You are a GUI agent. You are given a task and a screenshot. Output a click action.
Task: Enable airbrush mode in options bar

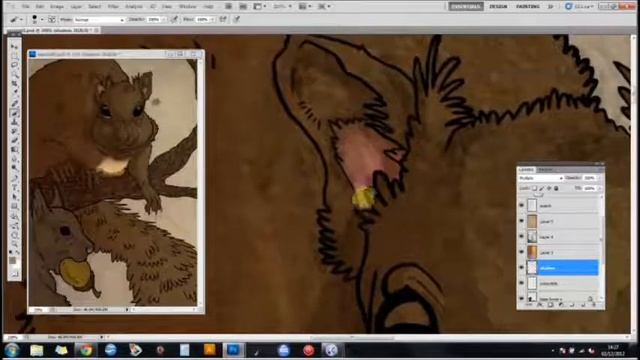pyautogui.click(x=223, y=20)
